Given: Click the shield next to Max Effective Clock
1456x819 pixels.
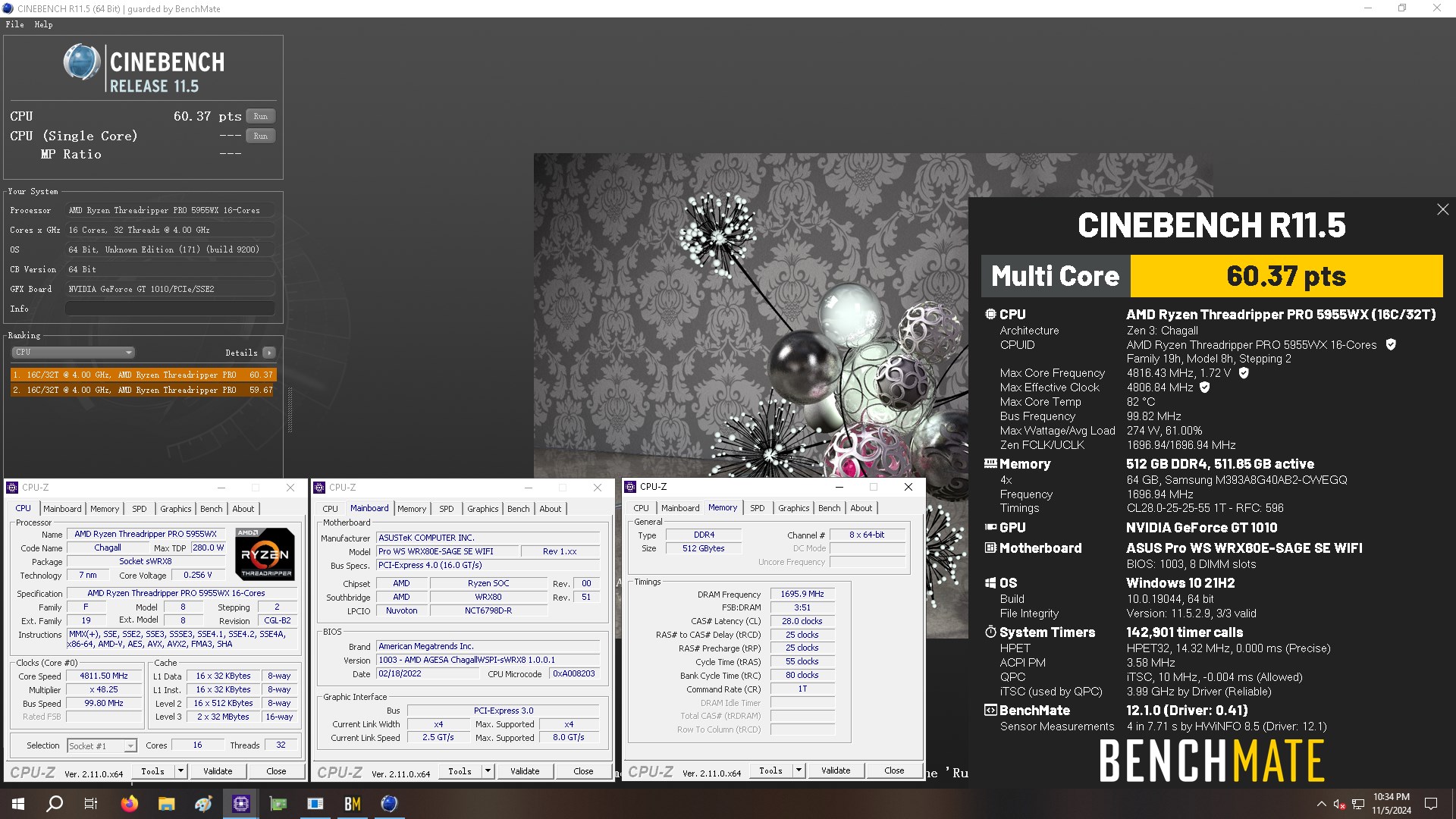Looking at the screenshot, I should (1205, 388).
